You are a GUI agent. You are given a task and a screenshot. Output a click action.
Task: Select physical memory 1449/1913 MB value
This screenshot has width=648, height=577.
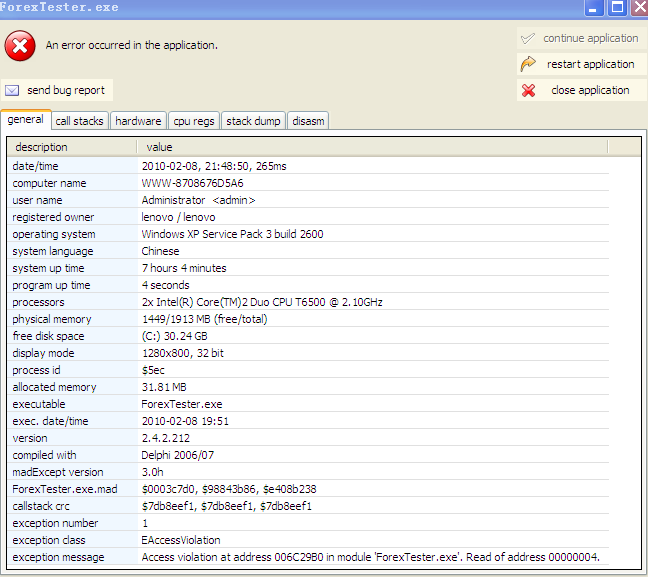(205, 319)
